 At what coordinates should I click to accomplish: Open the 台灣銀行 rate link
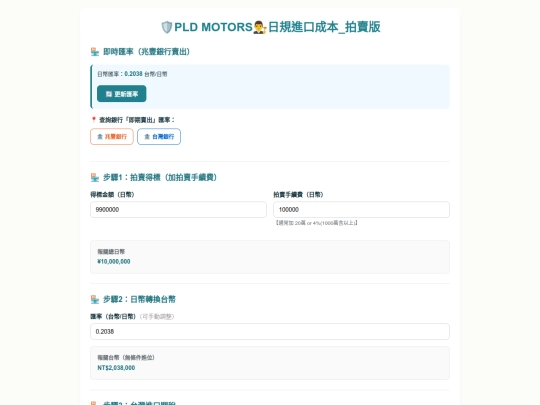[x=159, y=137]
